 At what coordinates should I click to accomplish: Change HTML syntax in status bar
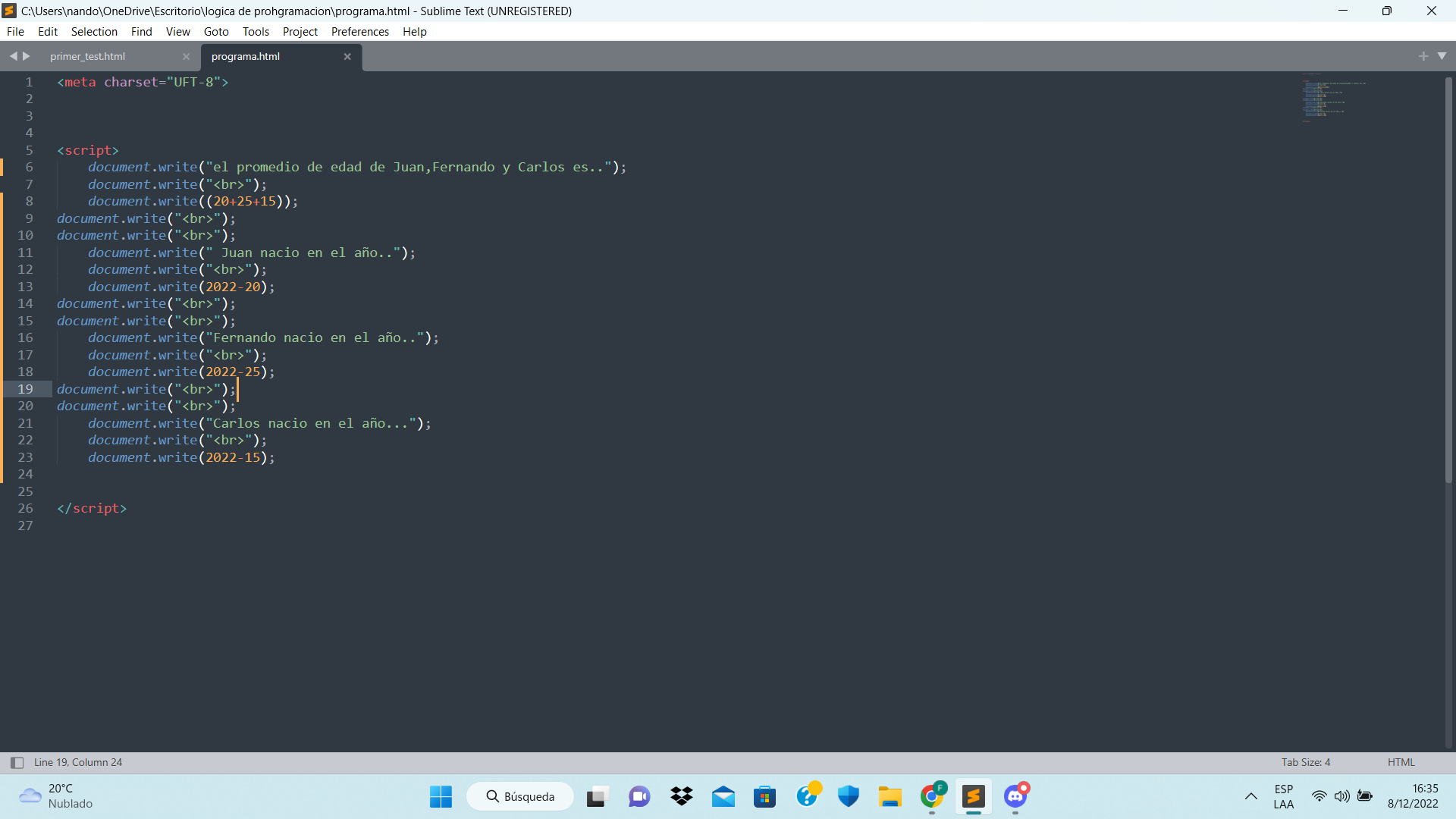1401,762
